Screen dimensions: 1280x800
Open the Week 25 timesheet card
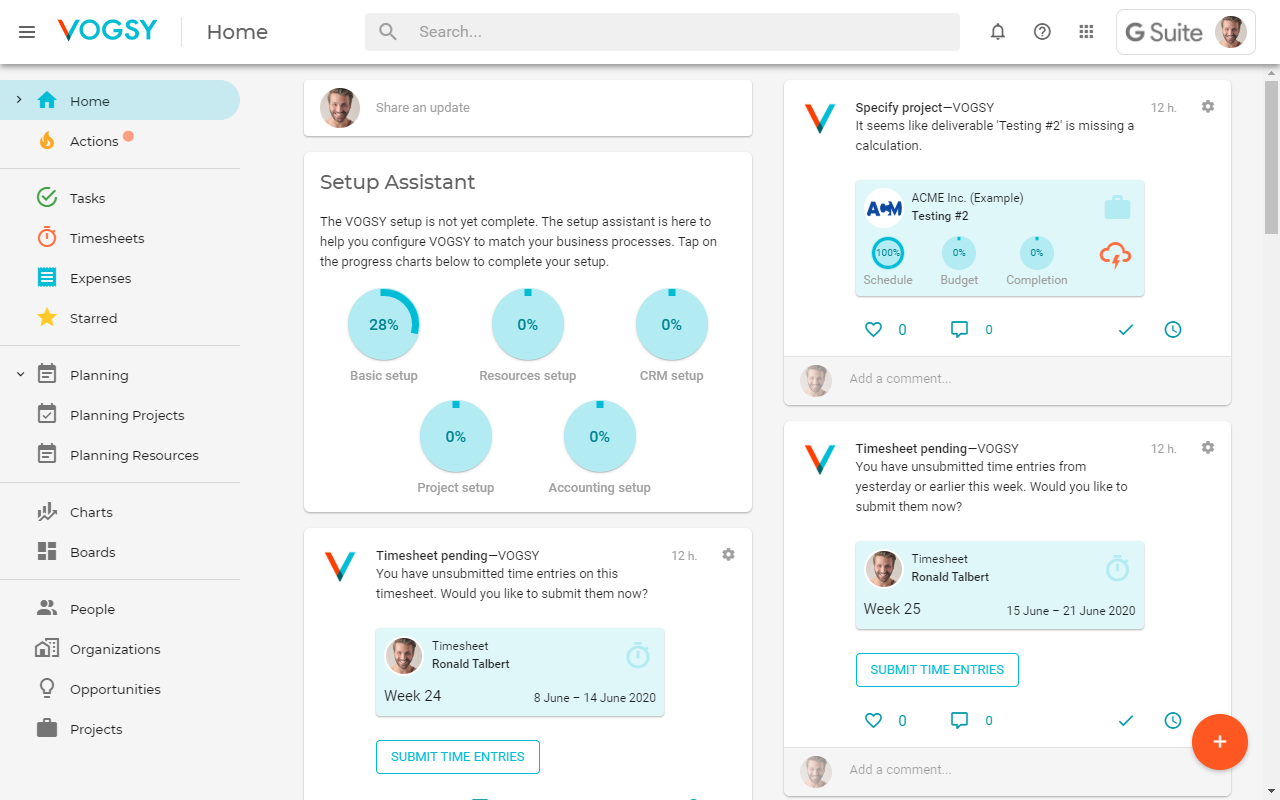click(x=1000, y=585)
